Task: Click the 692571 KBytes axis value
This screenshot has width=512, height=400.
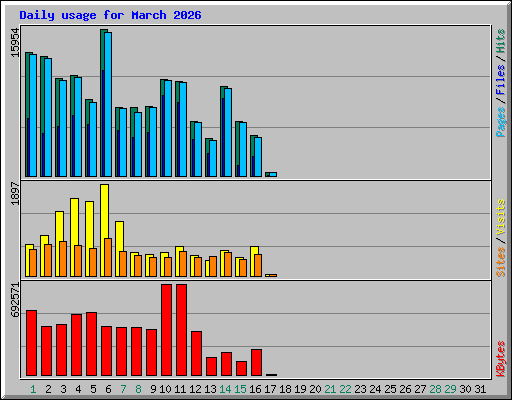Action: (x=15, y=300)
